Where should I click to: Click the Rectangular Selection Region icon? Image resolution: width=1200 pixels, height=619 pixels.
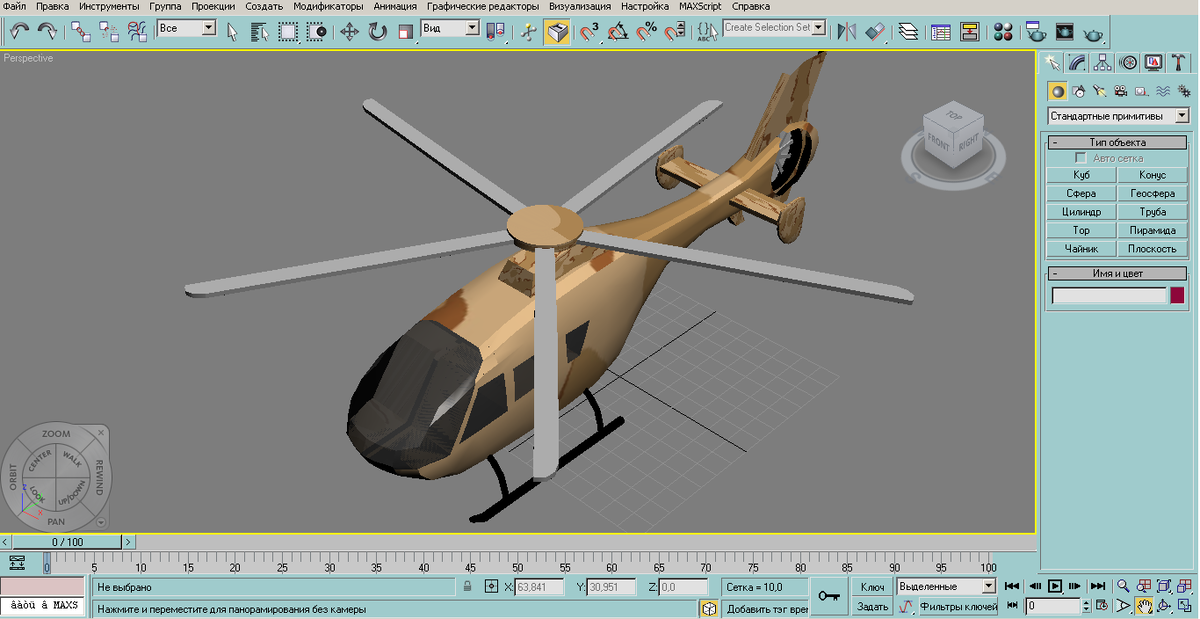(x=288, y=31)
